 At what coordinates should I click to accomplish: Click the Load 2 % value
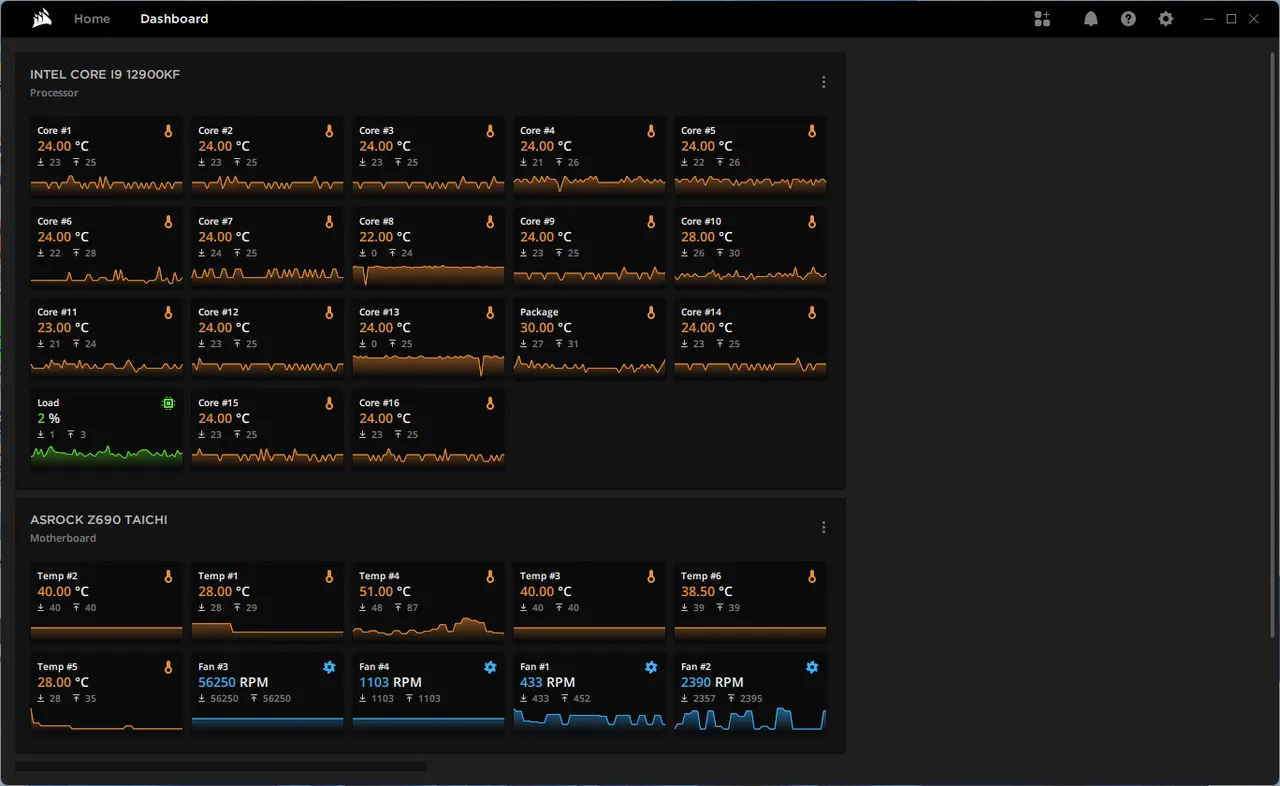[49, 419]
